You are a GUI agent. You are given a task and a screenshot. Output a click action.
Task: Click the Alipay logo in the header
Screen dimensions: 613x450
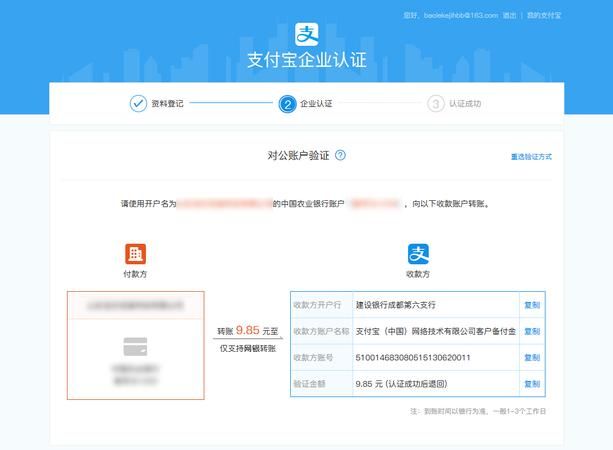tap(306, 34)
